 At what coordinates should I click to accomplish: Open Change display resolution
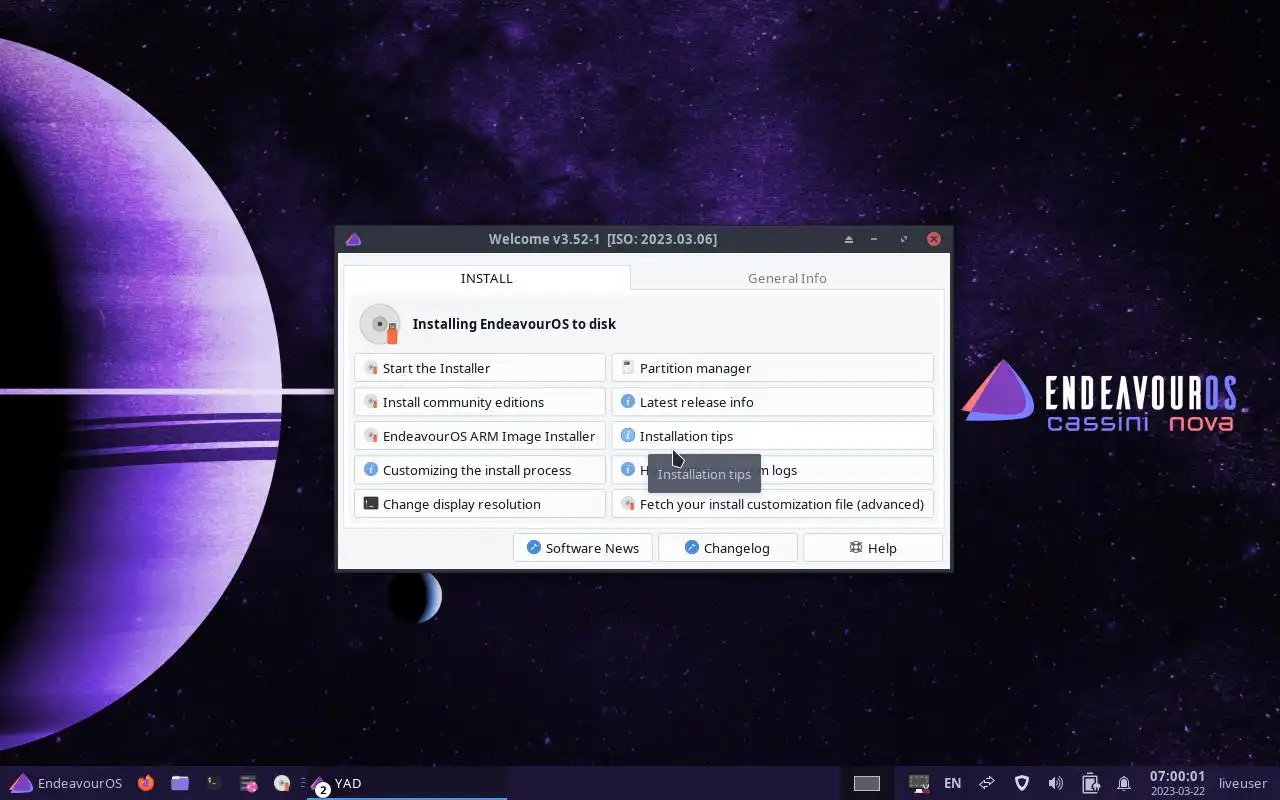[480, 504]
